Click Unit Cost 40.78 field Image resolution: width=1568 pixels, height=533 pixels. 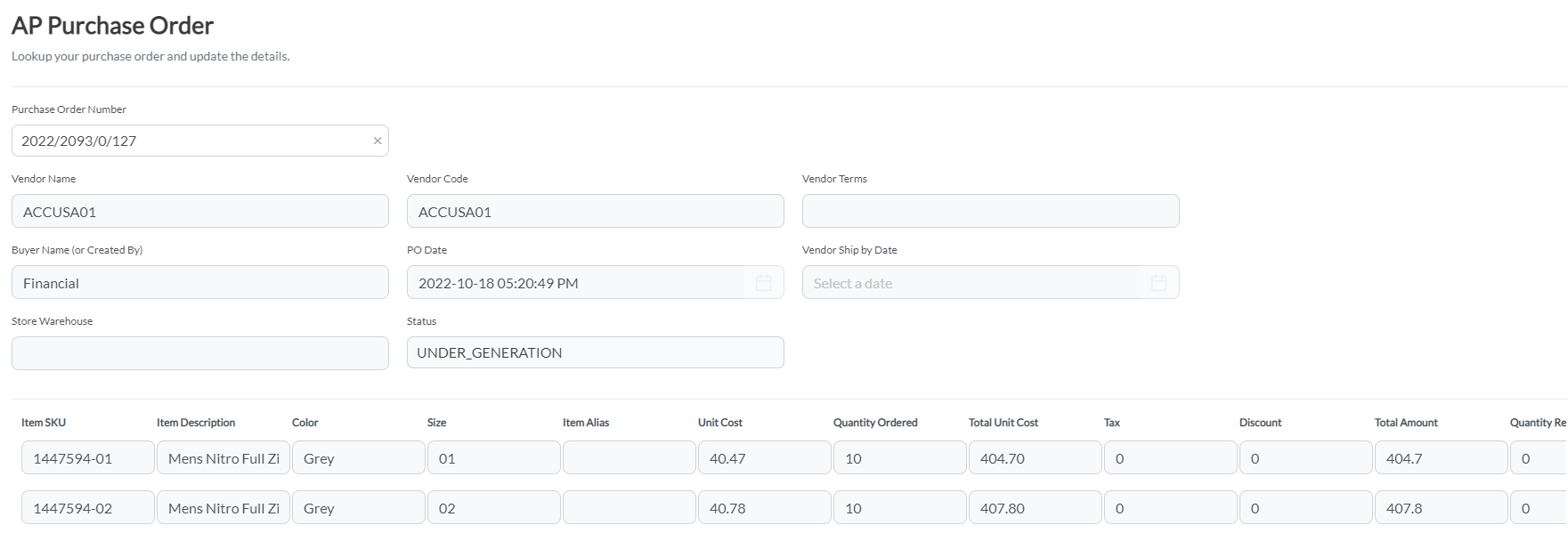[765, 508]
